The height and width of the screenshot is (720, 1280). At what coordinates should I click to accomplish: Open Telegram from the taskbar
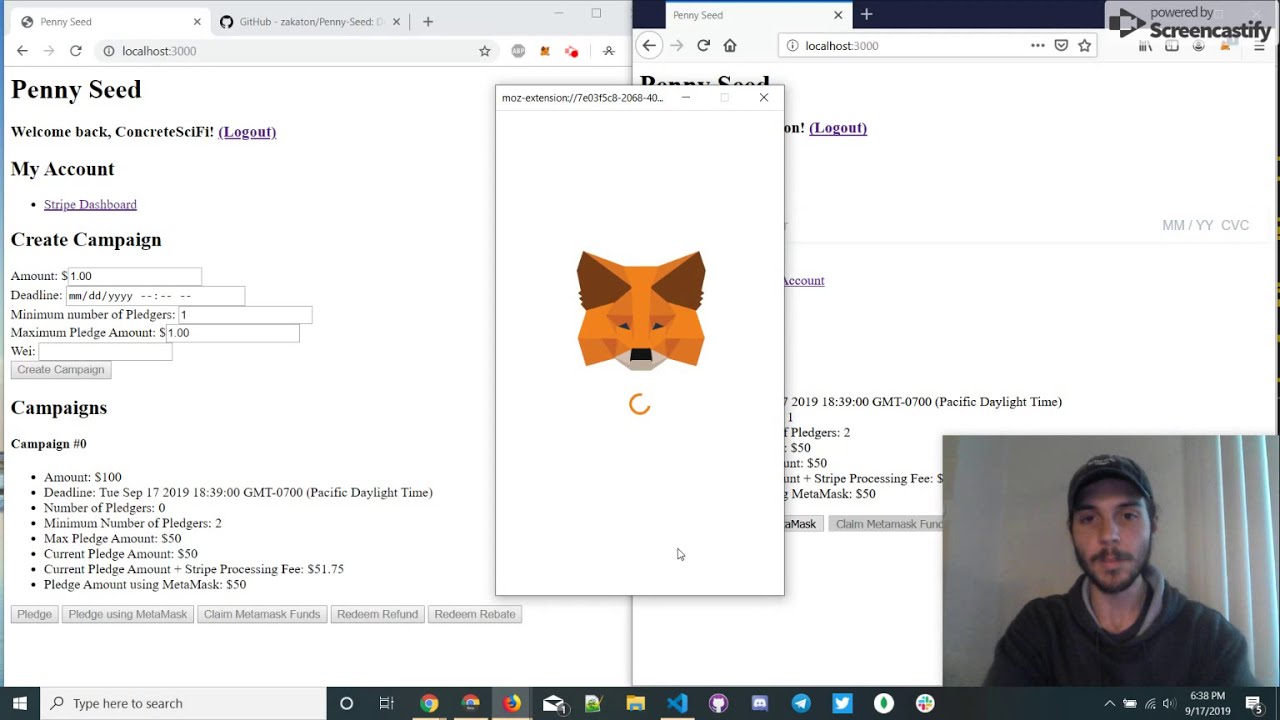[x=801, y=703]
